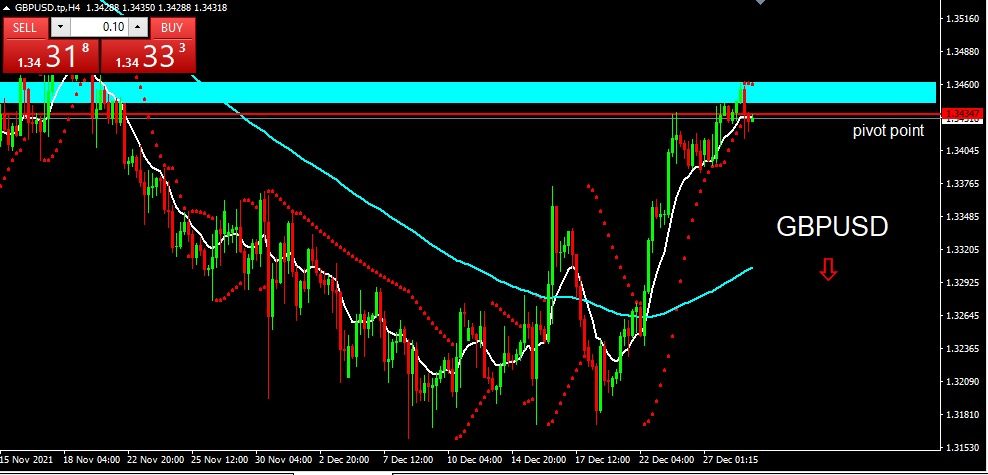Image resolution: width=988 pixels, height=475 pixels.
Task: Click the '2 Dec 20:00' time axis label
Action: [x=346, y=460]
